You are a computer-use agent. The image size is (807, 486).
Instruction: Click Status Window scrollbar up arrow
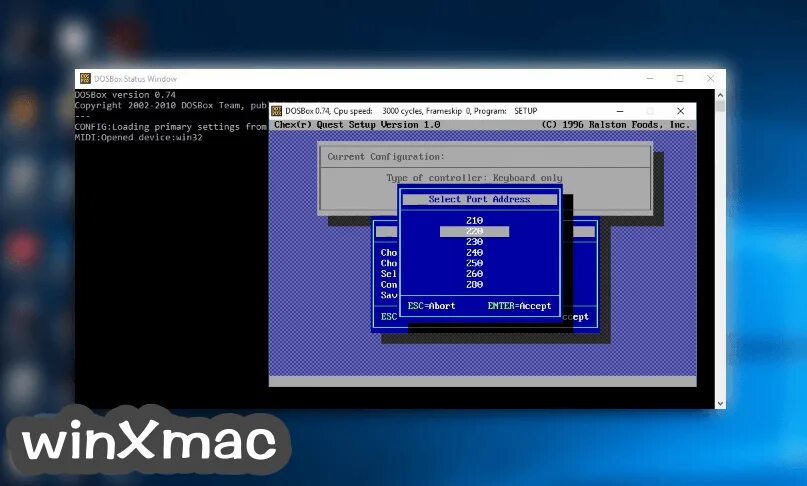coord(720,95)
